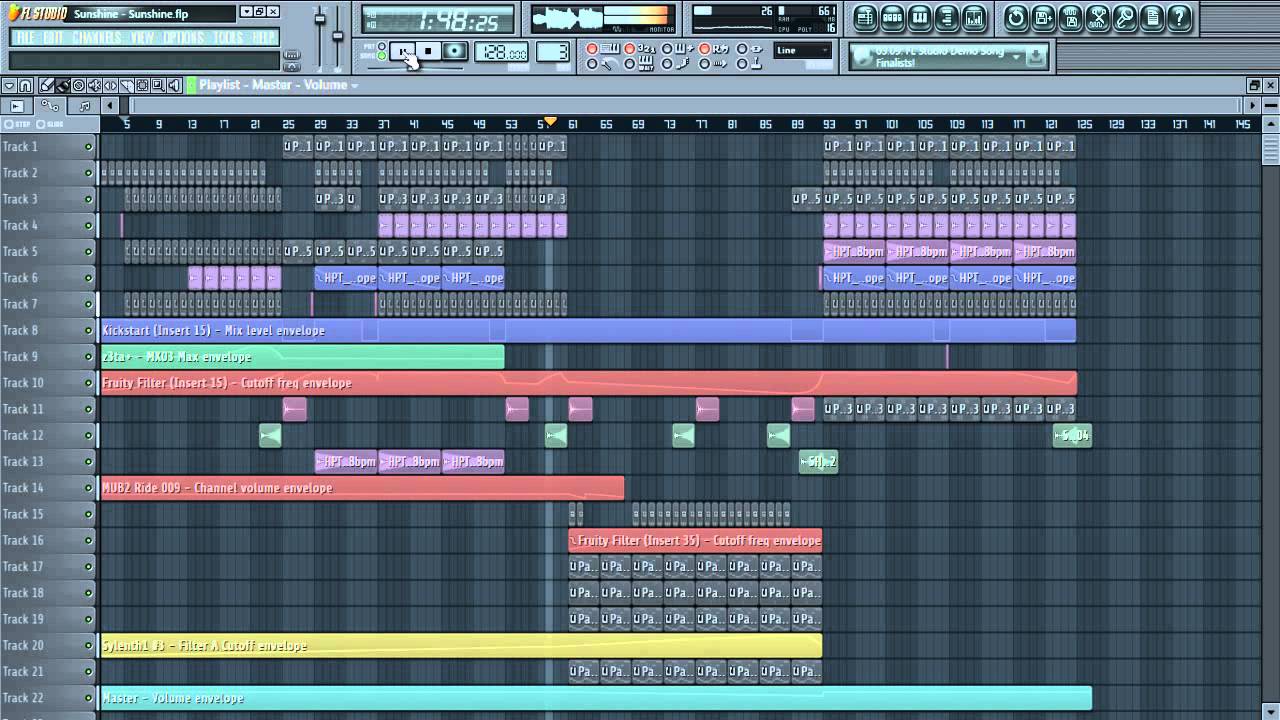Click the pattern number 3 selector
This screenshot has height=720, width=1280.
553,52
